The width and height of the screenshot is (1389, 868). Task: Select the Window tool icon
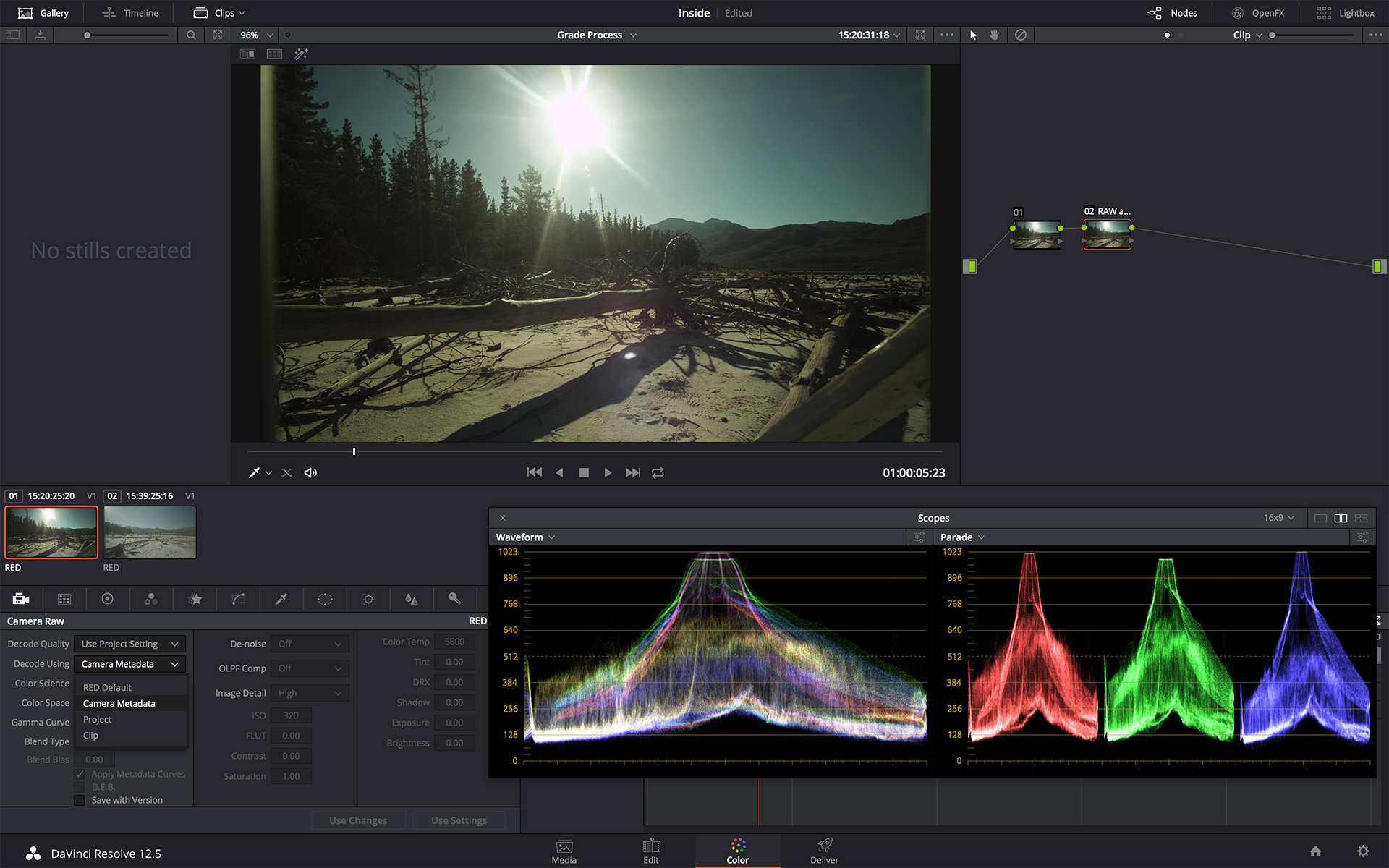[x=324, y=598]
